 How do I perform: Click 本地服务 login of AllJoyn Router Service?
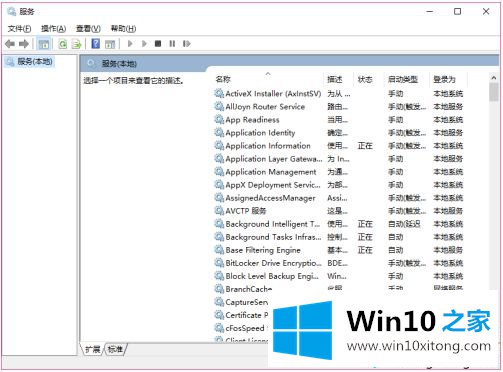[448, 107]
